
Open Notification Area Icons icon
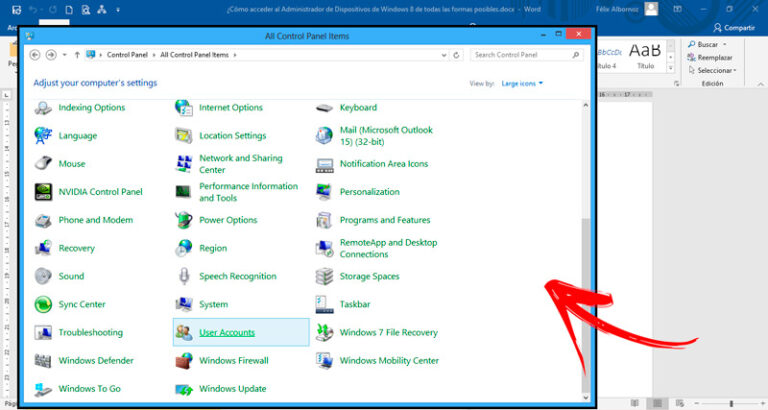(x=324, y=165)
